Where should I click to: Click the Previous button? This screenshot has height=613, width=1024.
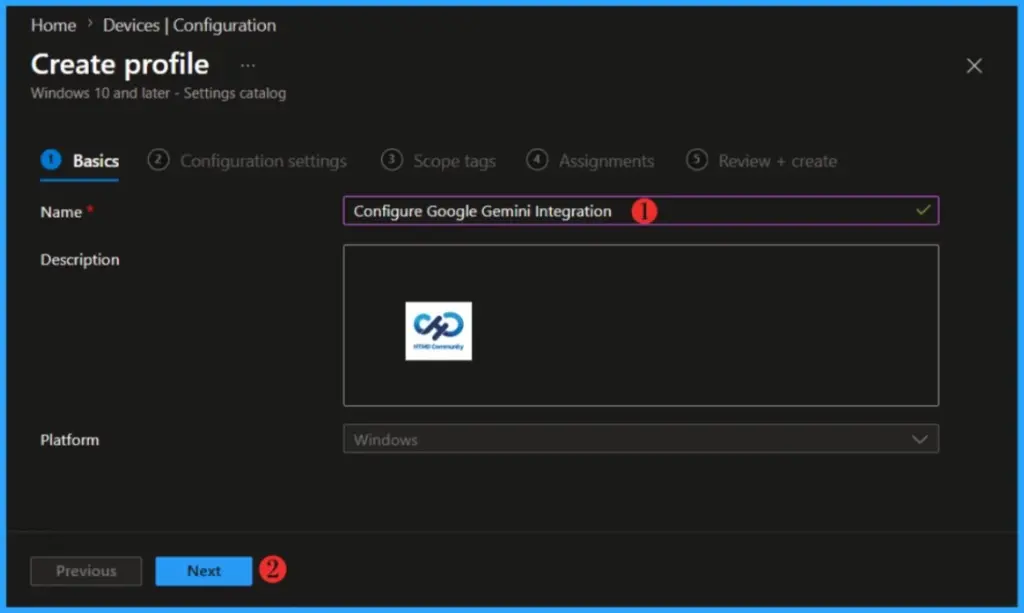pos(86,571)
